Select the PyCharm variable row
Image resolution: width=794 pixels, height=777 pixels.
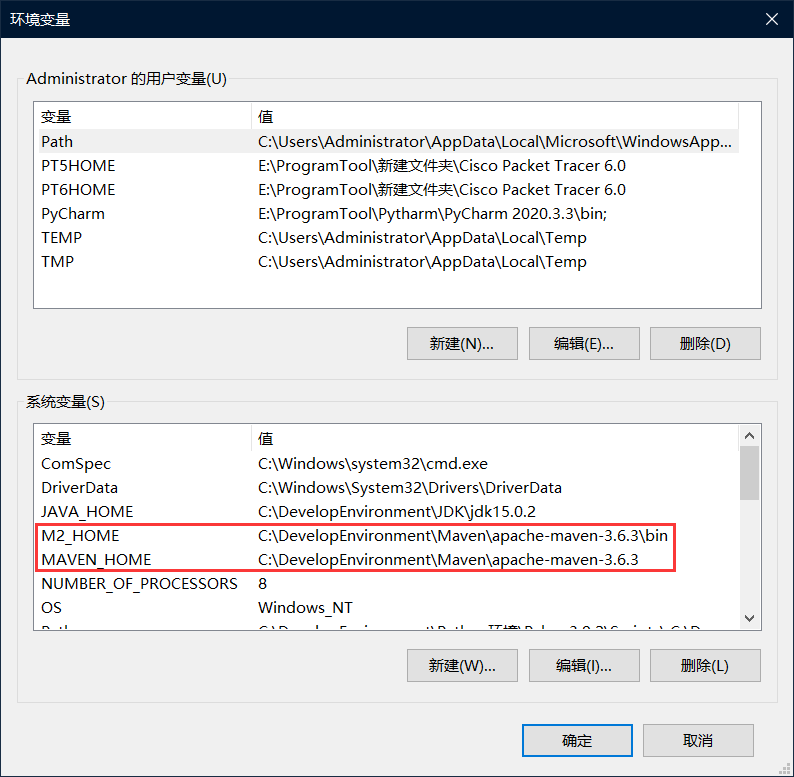point(388,214)
